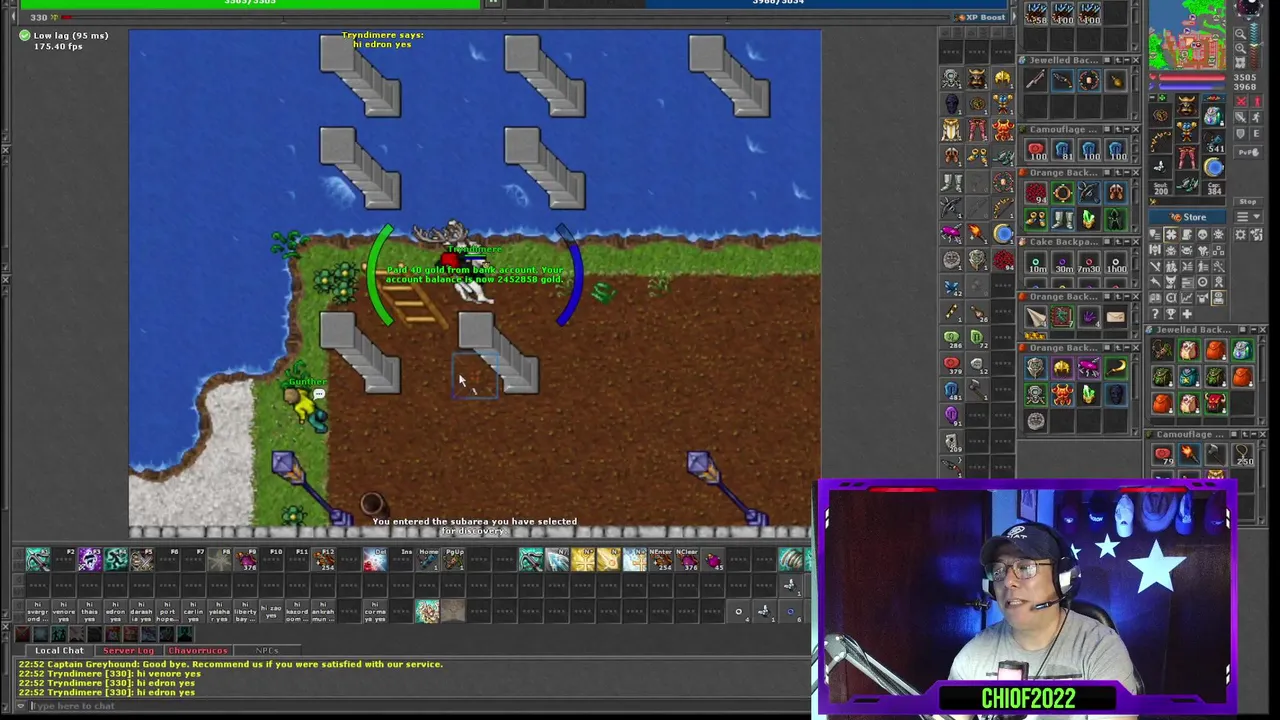Open the quest log scroll icon

[1187, 235]
